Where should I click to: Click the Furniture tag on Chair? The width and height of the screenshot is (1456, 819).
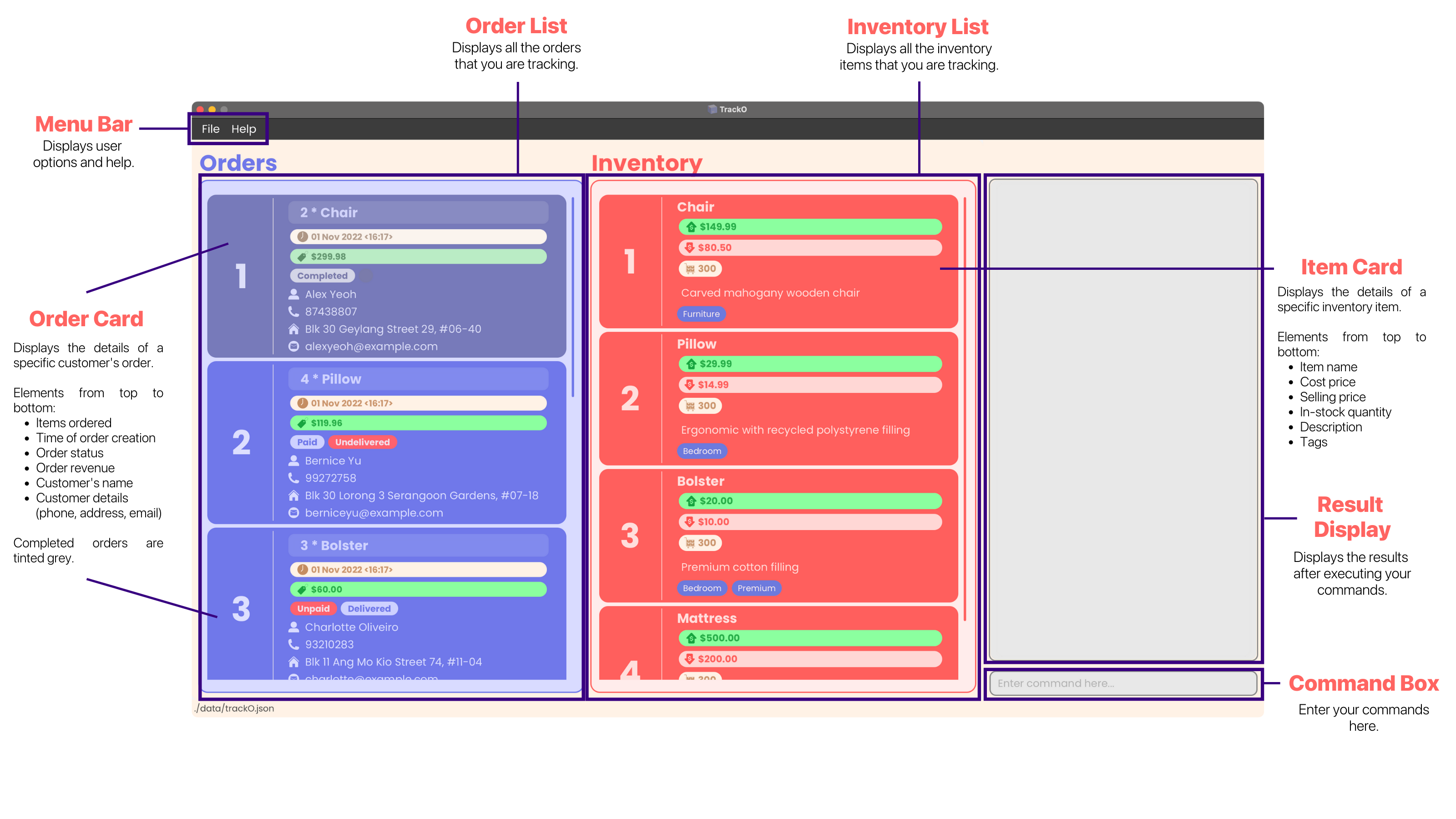[x=701, y=314]
